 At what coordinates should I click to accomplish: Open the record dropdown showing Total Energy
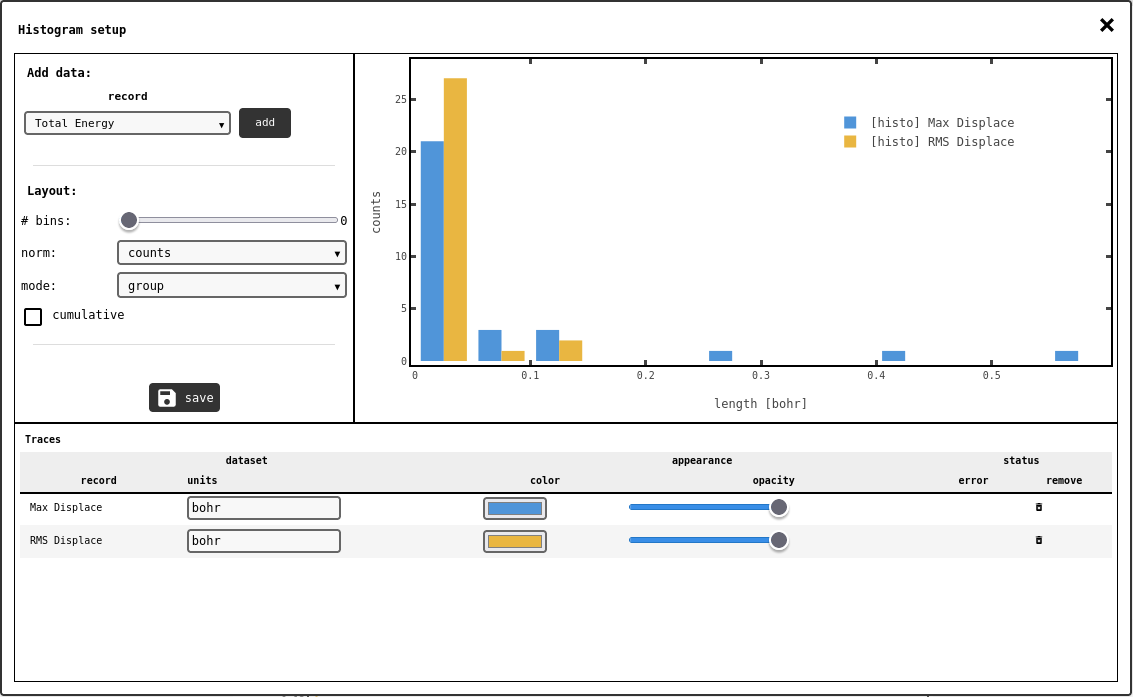(127, 123)
